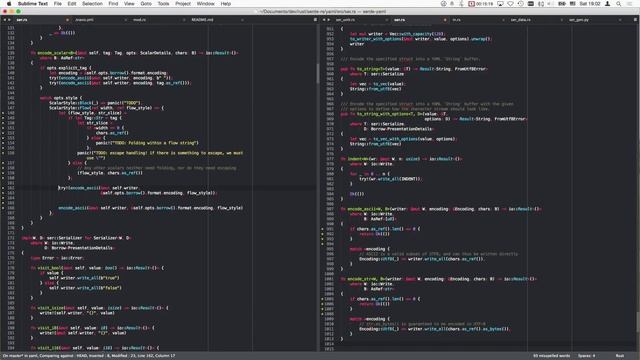Go to previous tab arrow in right pane
The width and height of the screenshot is (640, 360).
(324, 20)
